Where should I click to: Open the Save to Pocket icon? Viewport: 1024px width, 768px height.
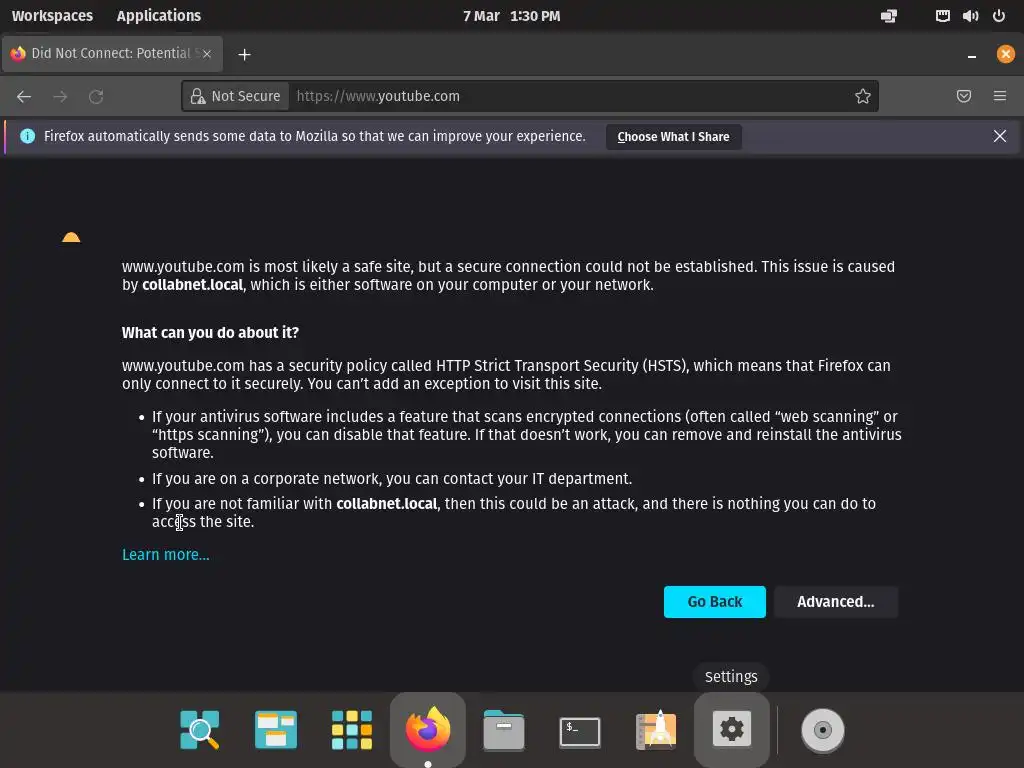(964, 96)
